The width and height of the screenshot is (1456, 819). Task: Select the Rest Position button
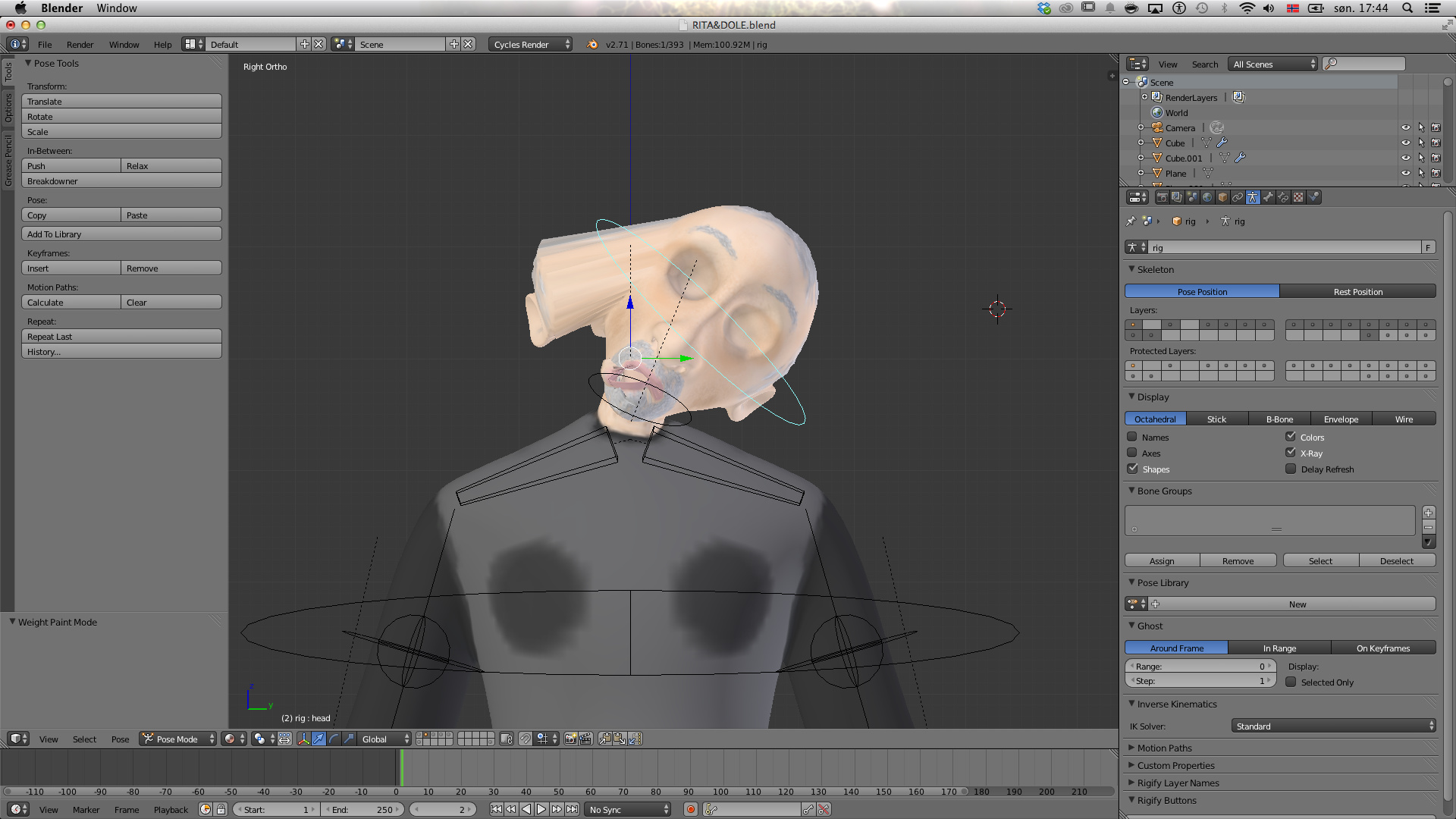[1357, 291]
